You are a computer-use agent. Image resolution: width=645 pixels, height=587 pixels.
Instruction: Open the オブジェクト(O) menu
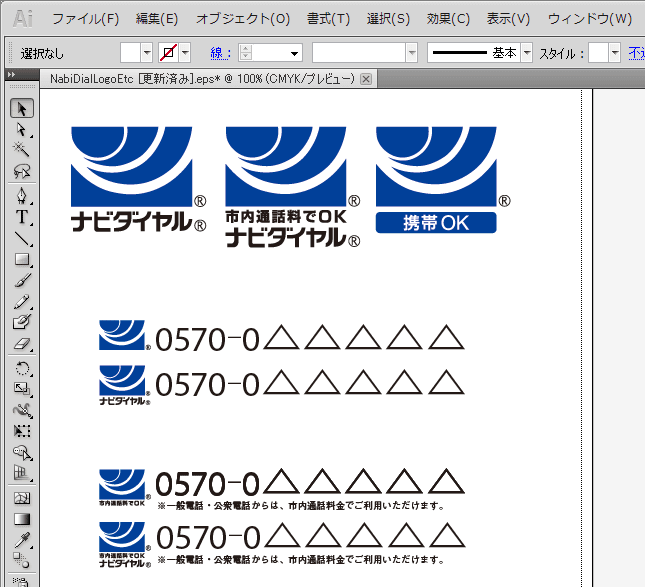(x=243, y=19)
